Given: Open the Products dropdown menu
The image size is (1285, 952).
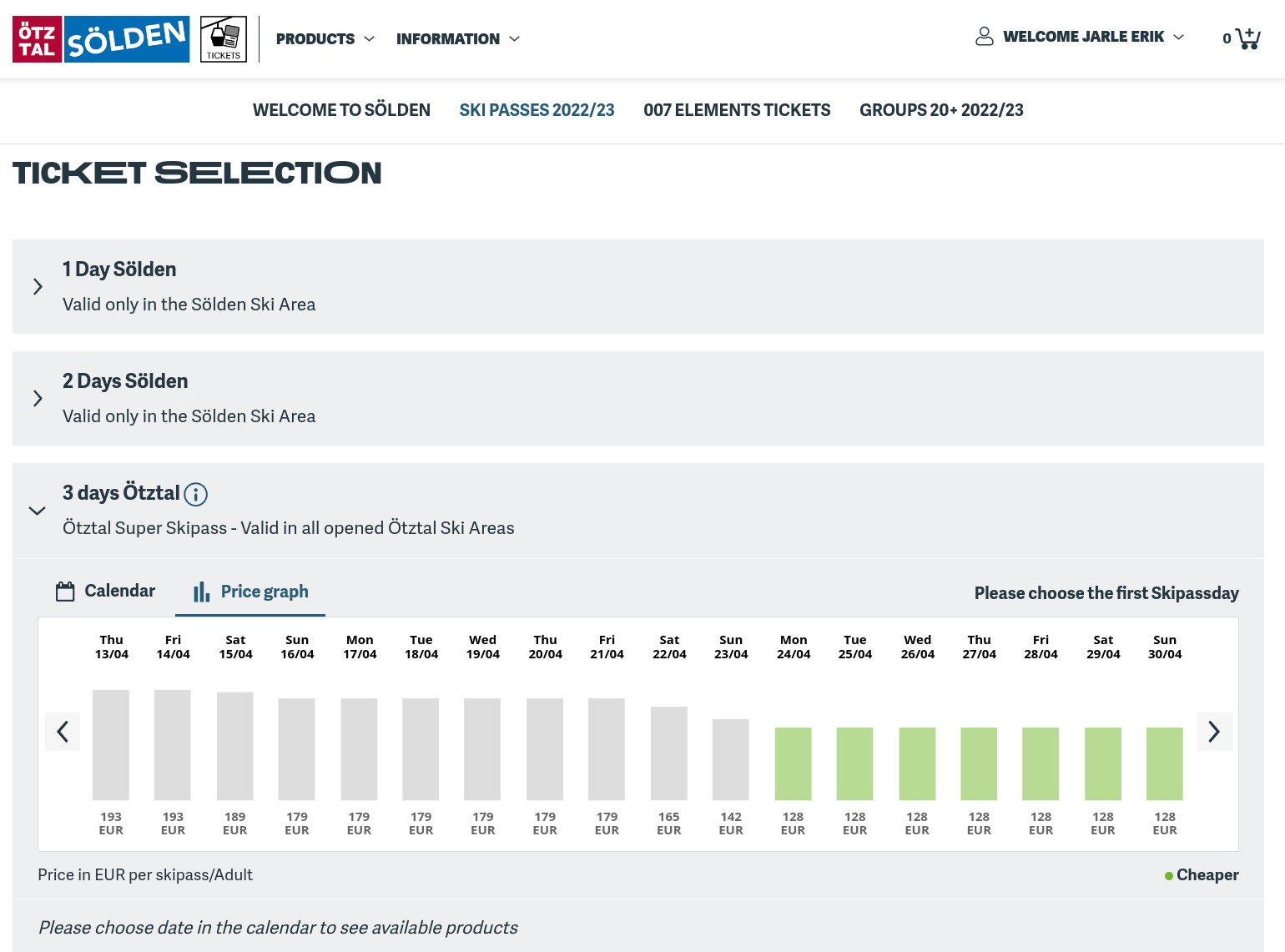Looking at the screenshot, I should click(325, 39).
